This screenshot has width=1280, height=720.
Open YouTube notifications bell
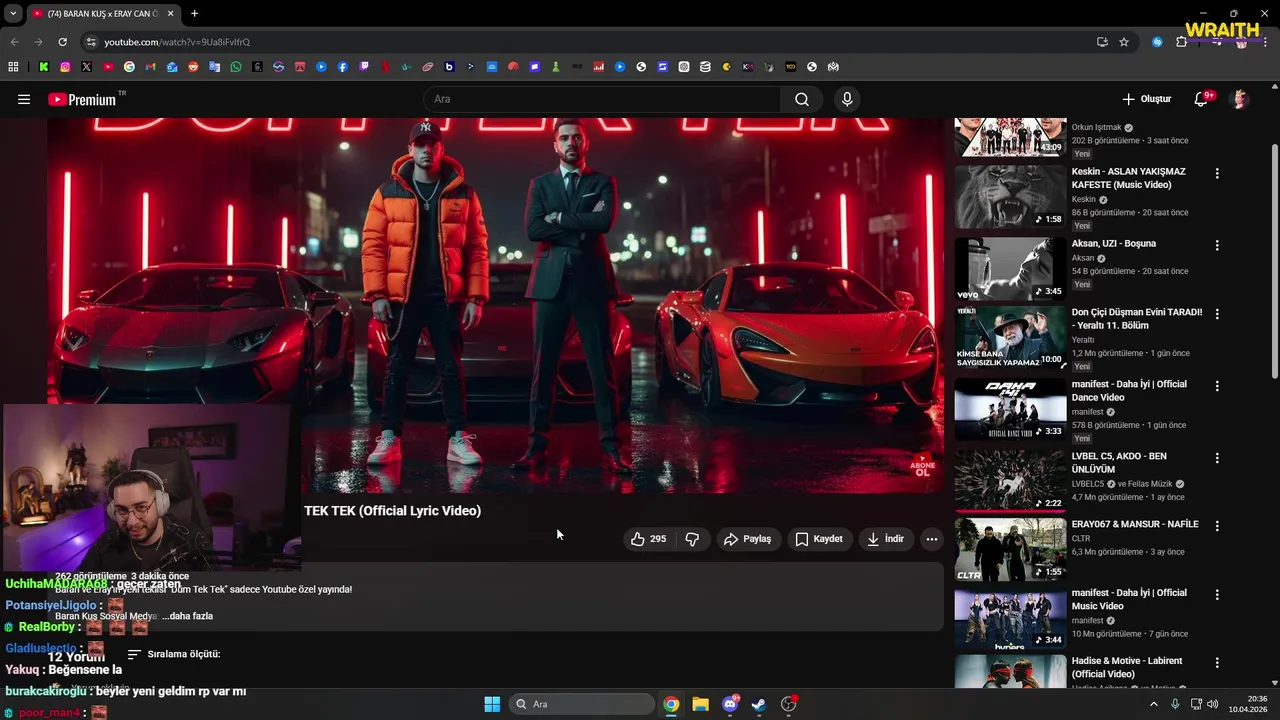1201,99
